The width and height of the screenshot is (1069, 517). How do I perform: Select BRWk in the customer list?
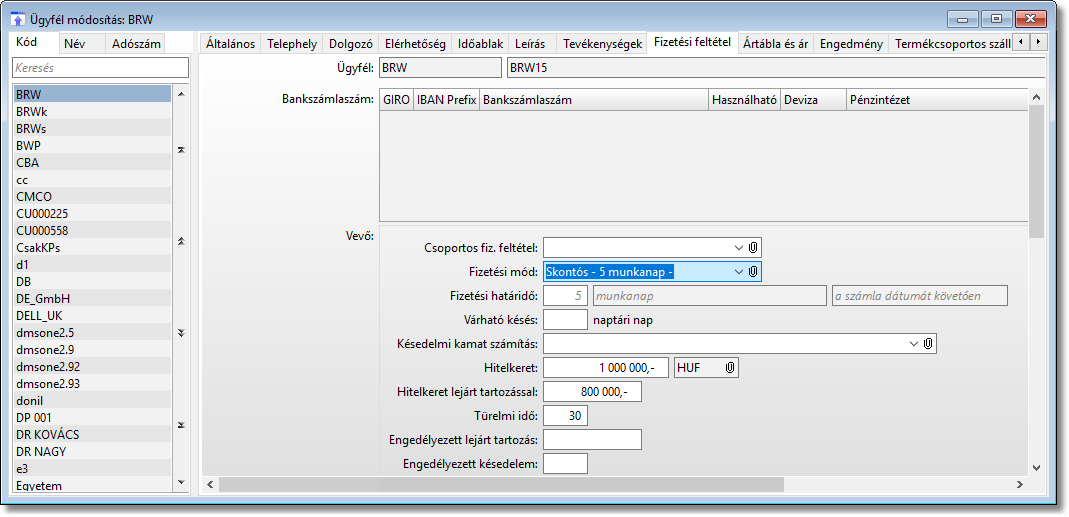[x=93, y=111]
